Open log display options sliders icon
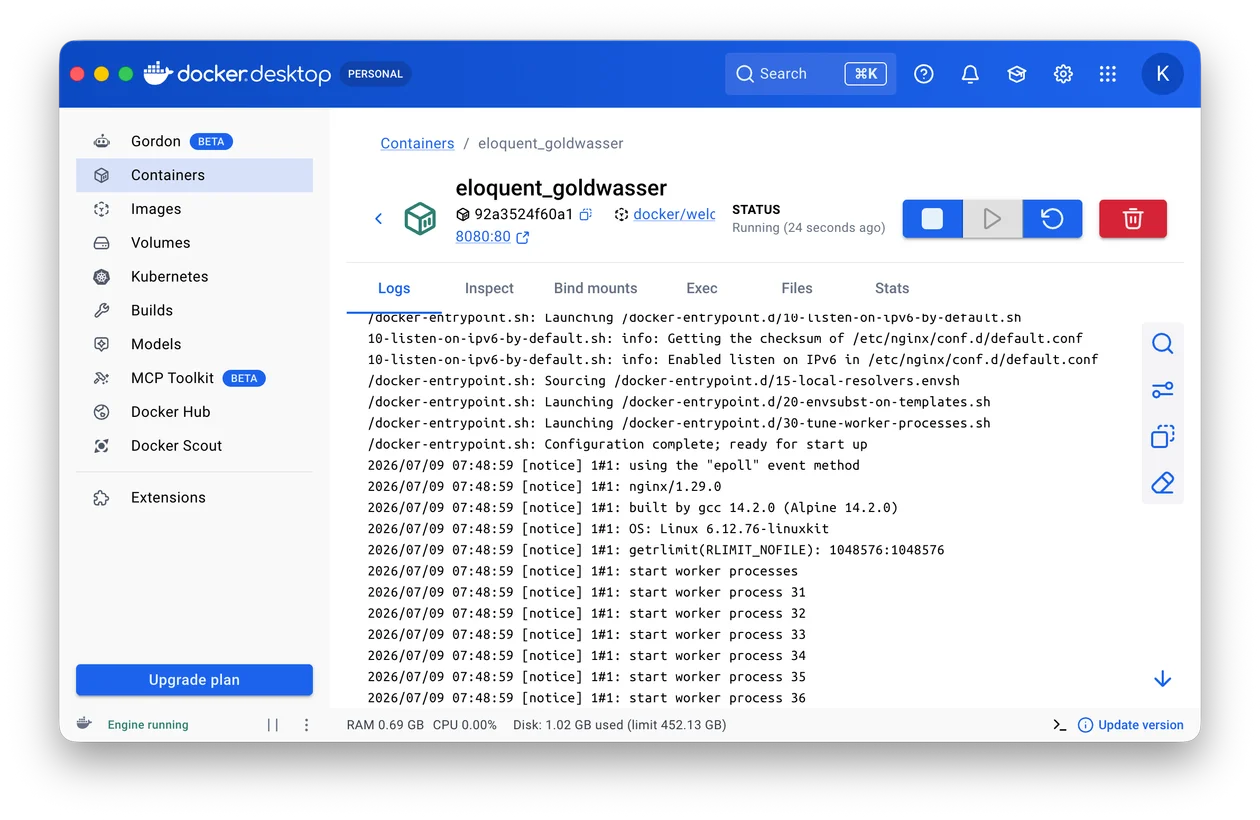 (1162, 390)
